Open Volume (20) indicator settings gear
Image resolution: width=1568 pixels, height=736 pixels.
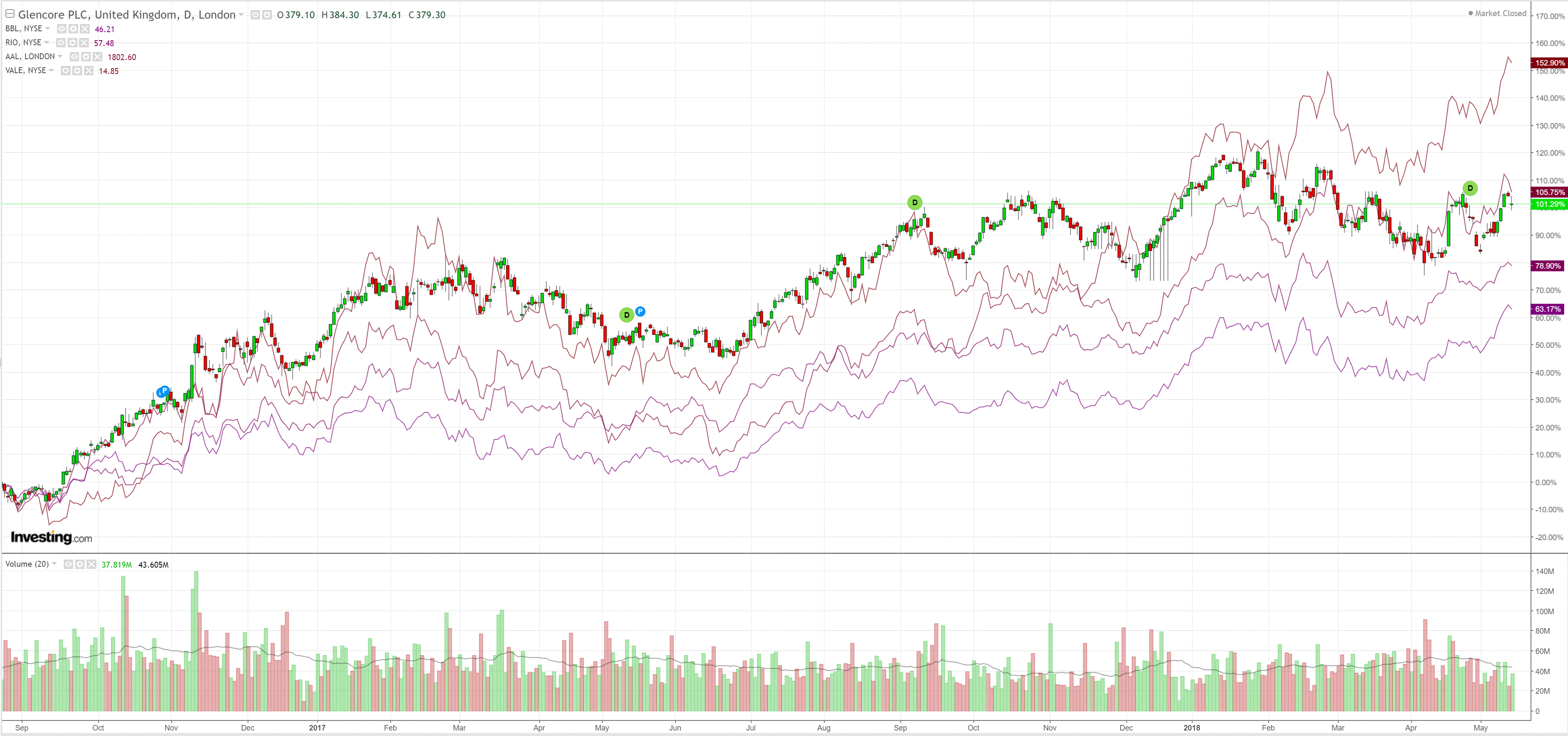pos(80,564)
